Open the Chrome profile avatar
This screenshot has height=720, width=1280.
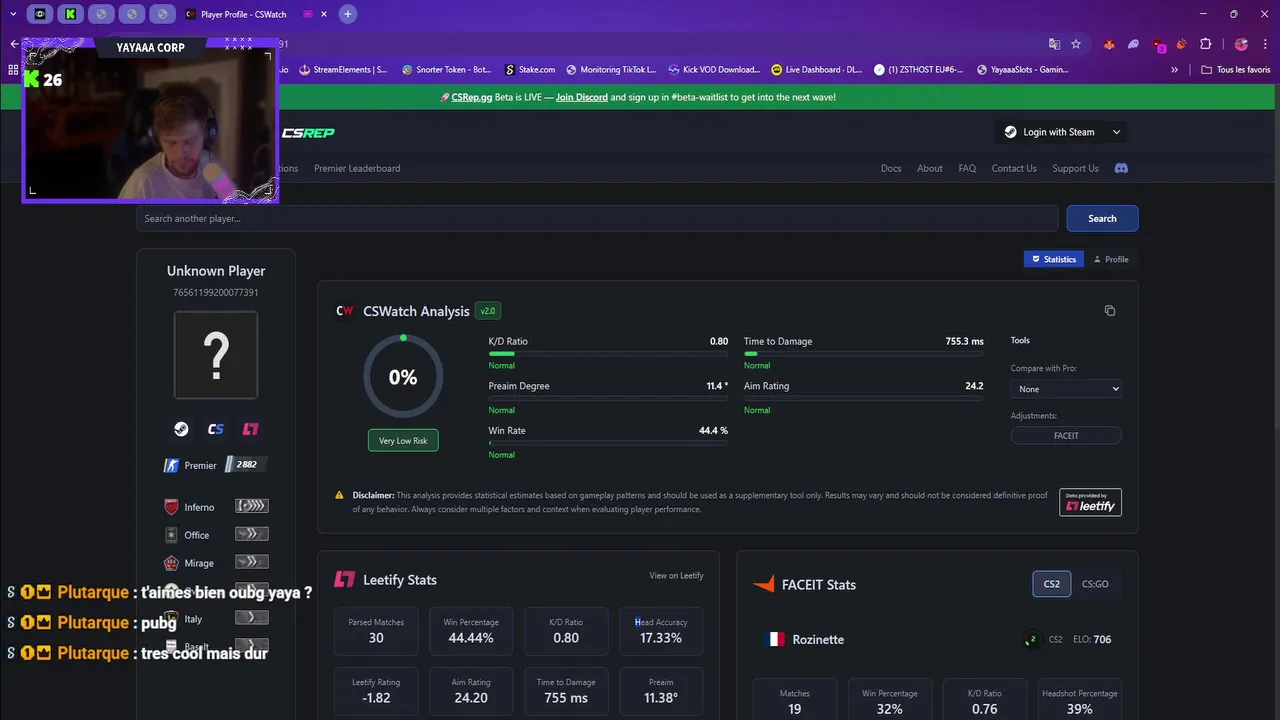tap(1241, 44)
